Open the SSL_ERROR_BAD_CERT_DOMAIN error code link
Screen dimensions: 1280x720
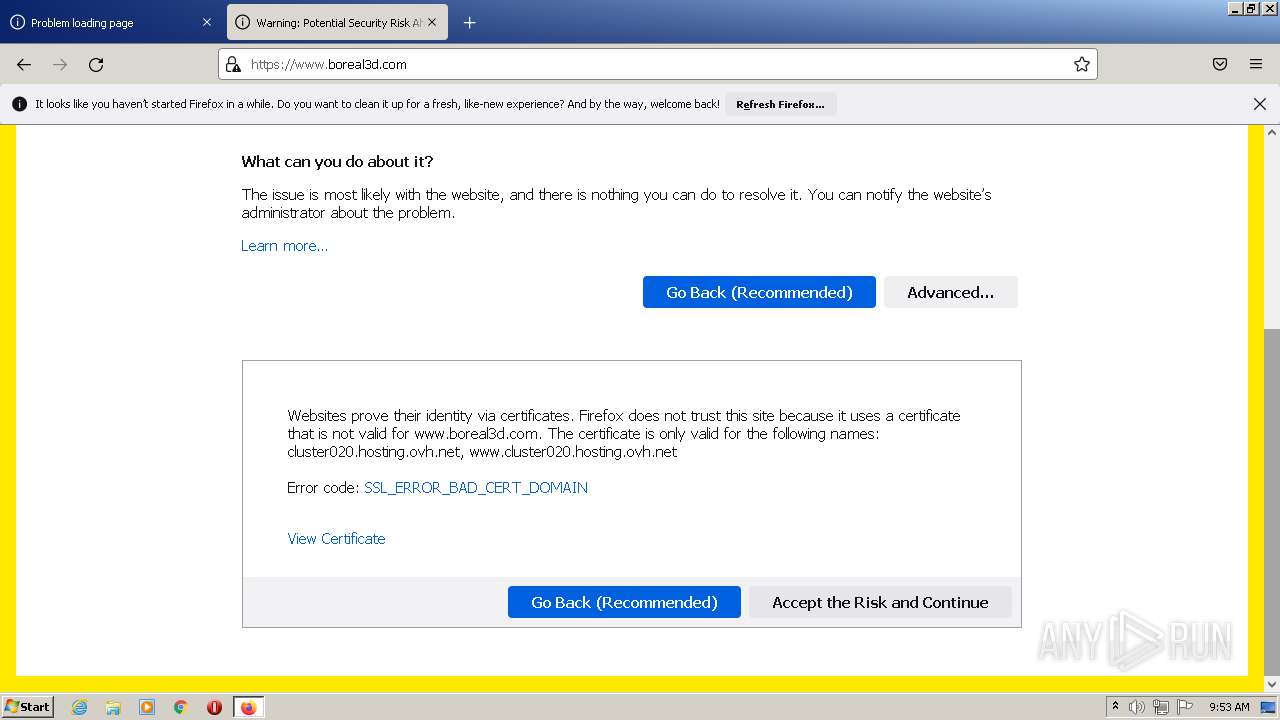pyautogui.click(x=476, y=488)
